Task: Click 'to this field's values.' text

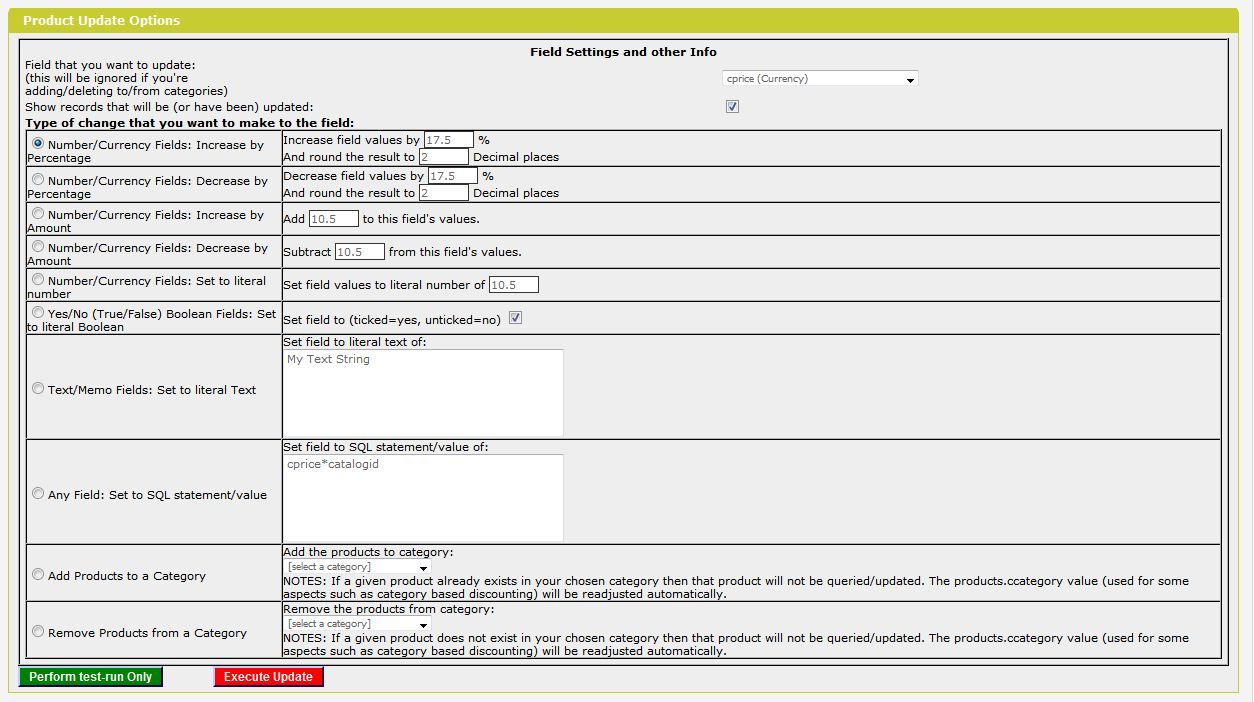Action: coord(421,219)
